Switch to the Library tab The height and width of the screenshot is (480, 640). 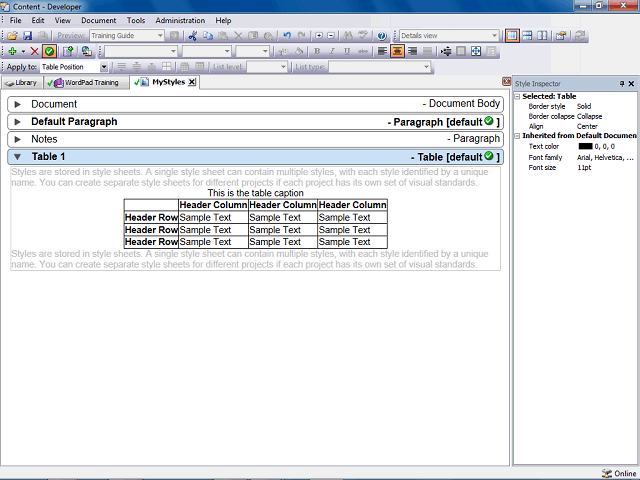pyautogui.click(x=21, y=83)
